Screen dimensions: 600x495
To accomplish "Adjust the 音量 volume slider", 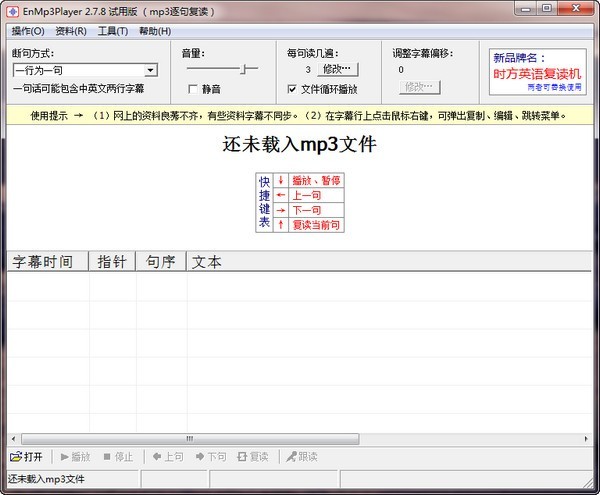I will tap(244, 69).
